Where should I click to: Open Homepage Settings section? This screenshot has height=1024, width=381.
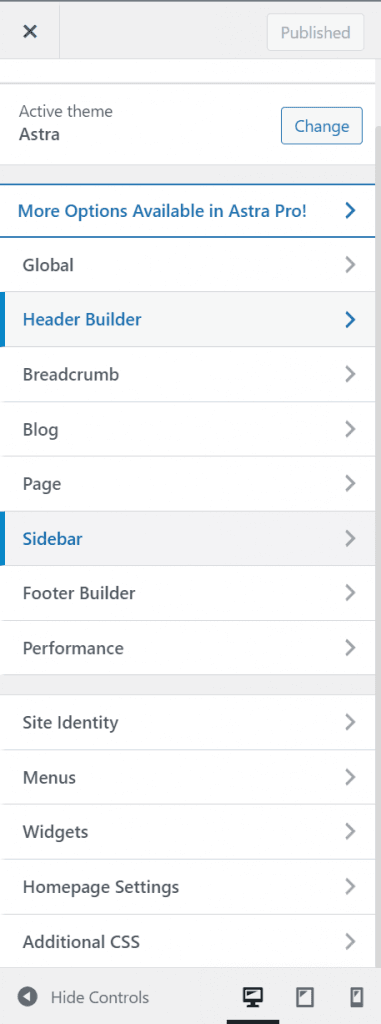[188, 887]
